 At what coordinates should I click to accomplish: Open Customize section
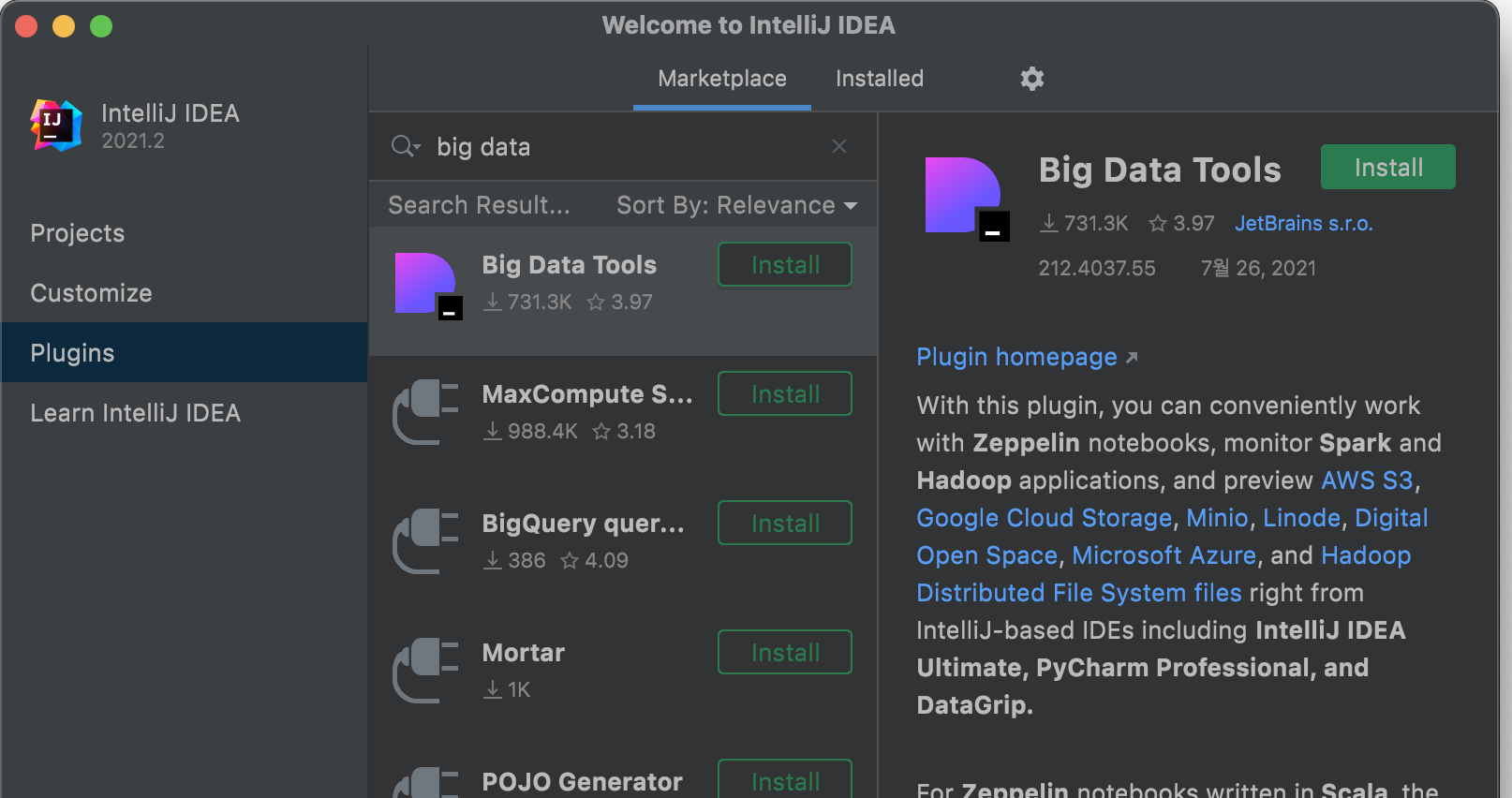point(185,293)
